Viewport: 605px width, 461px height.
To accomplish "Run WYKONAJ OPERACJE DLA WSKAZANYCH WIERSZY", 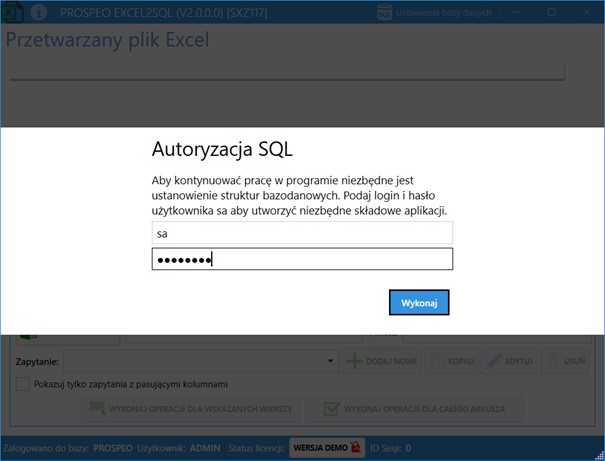I will pos(191,409).
